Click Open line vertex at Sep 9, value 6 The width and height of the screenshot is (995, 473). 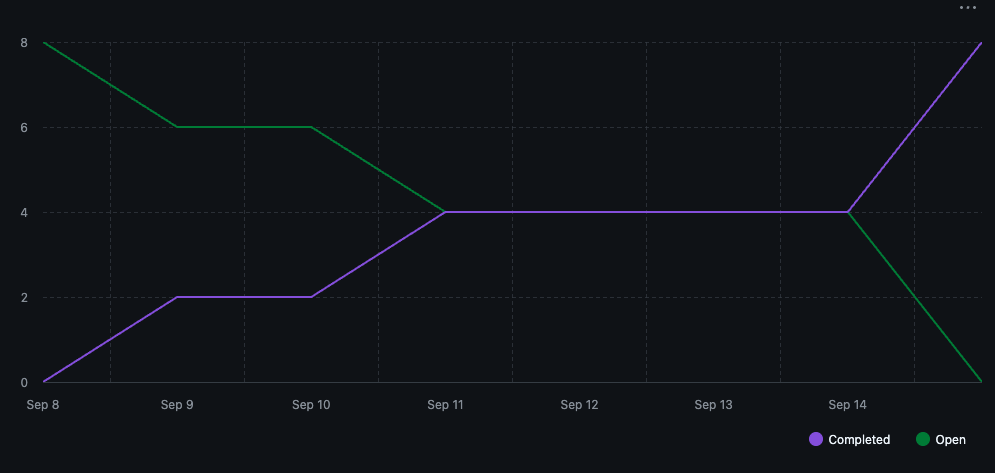pos(177,127)
